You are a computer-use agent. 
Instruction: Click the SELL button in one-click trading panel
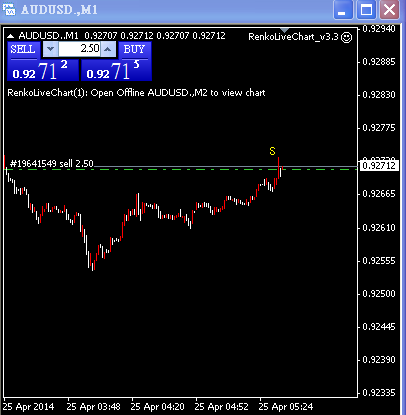tap(23, 50)
